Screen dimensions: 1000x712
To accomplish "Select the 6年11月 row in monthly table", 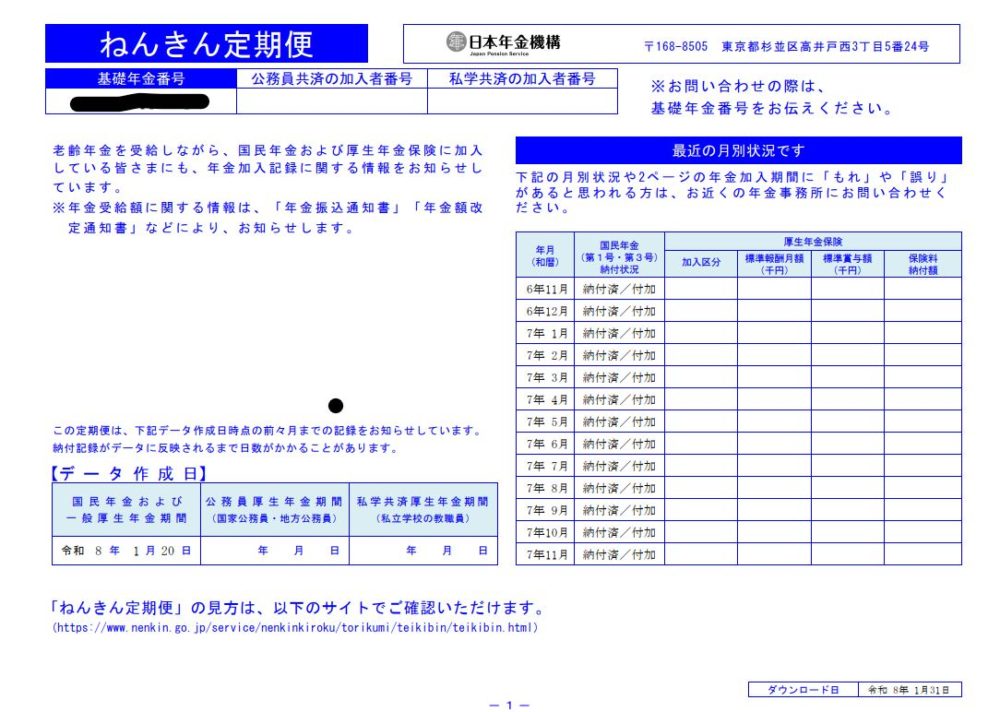I will click(545, 289).
